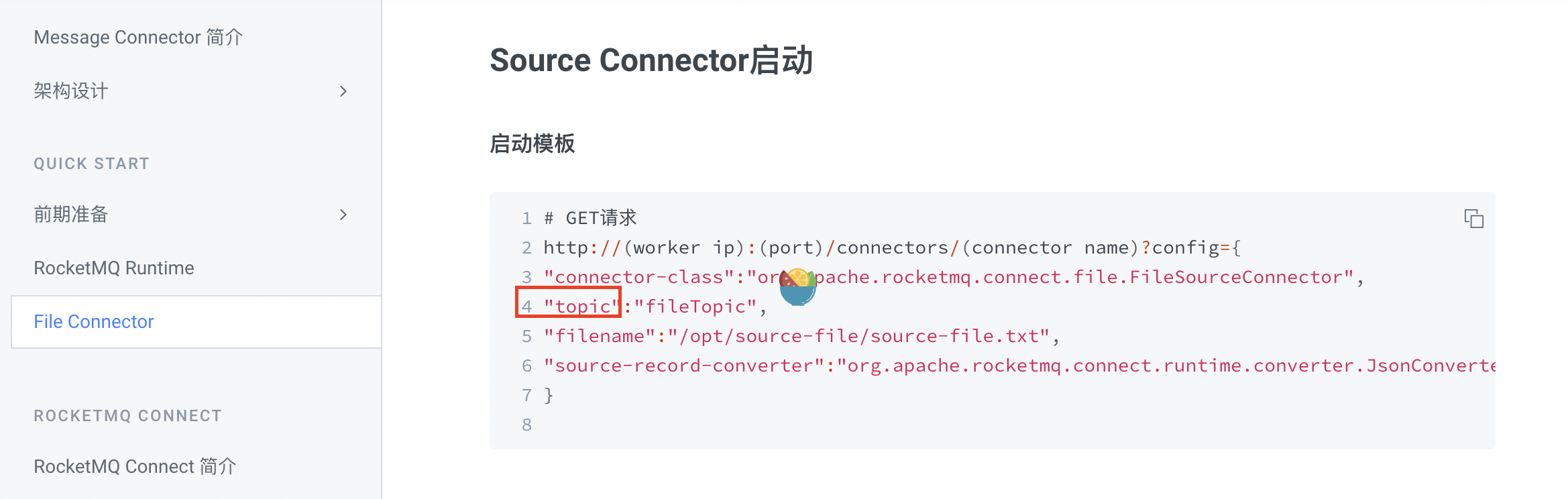Click the source-file.txt filename line

coord(801,336)
